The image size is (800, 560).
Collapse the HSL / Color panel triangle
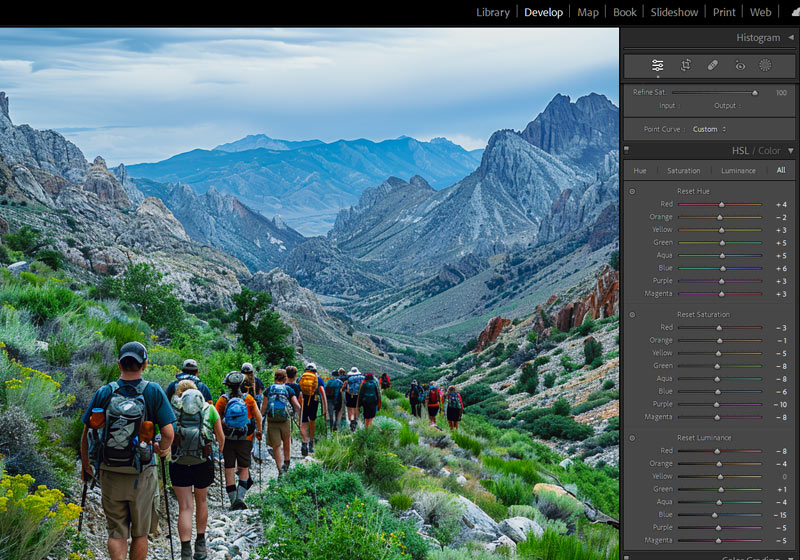click(791, 150)
